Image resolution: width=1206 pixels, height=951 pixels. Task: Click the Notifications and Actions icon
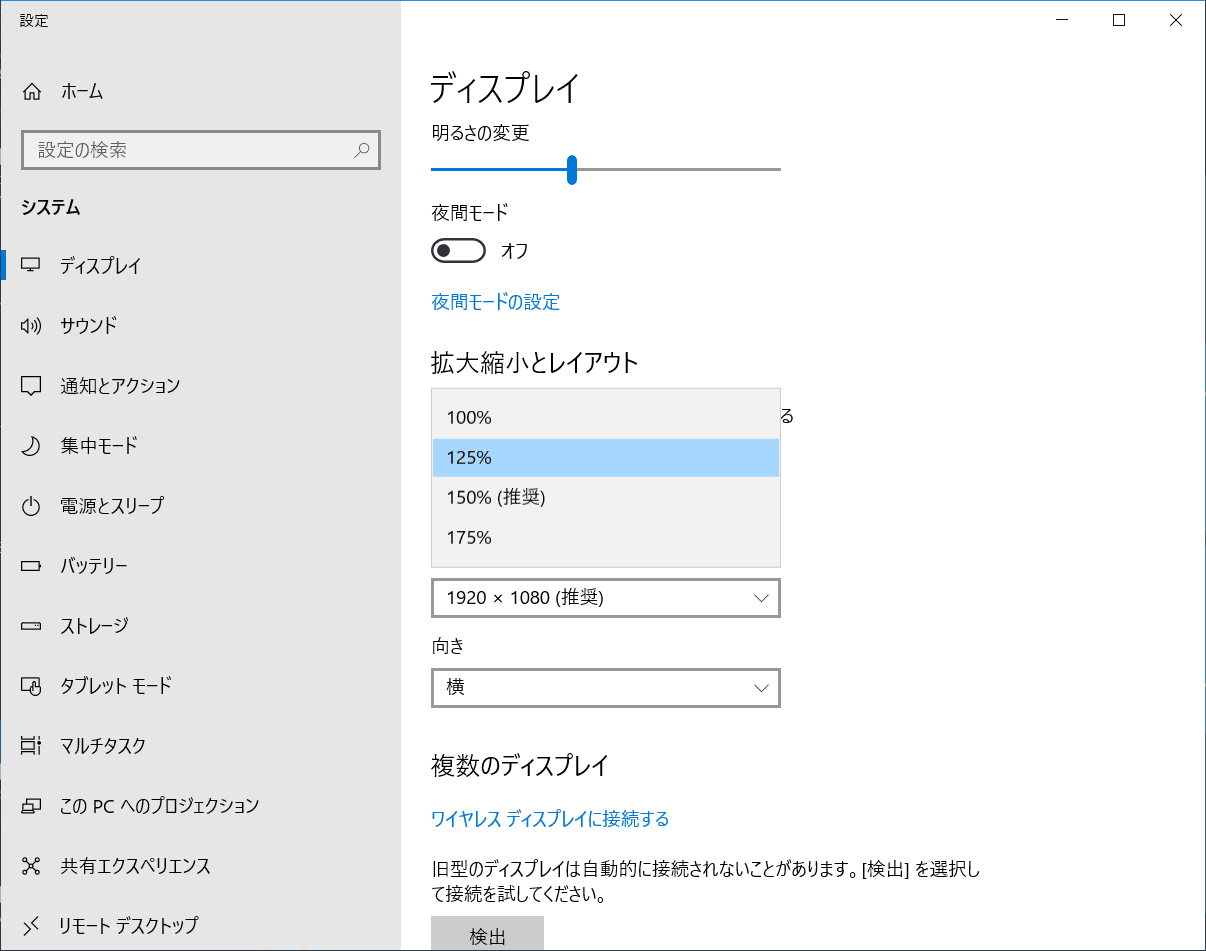click(x=31, y=386)
